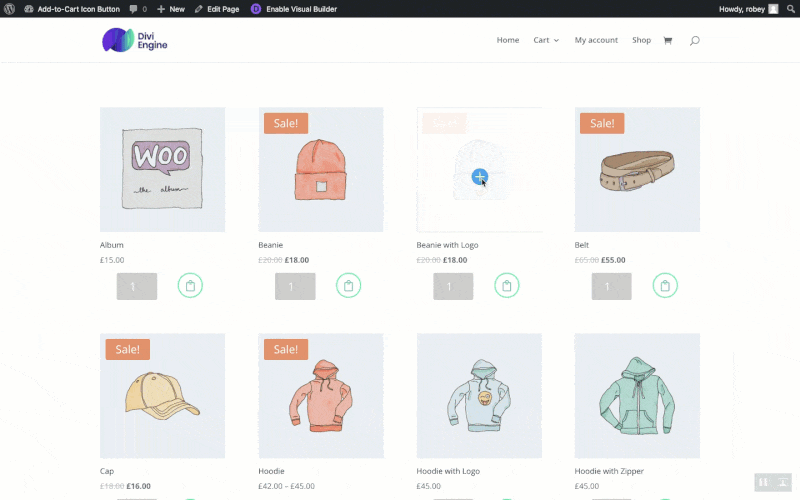
Task: Expand the Cart navigation dropdown
Action: click(546, 40)
